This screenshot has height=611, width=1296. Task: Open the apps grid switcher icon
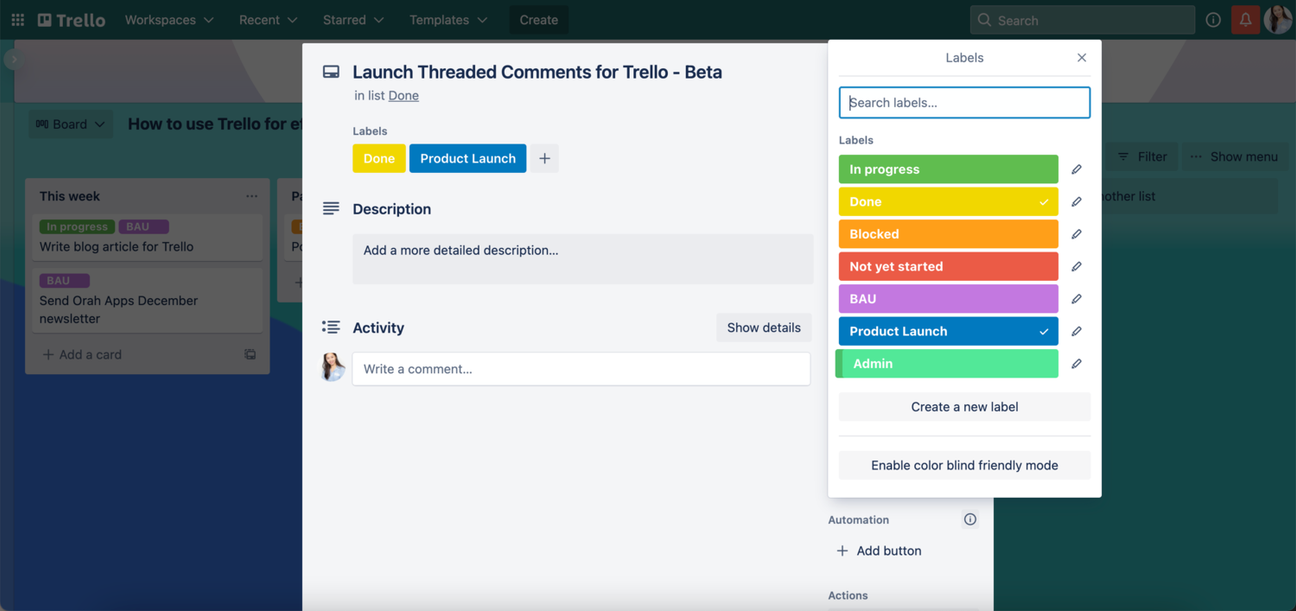click(17, 20)
